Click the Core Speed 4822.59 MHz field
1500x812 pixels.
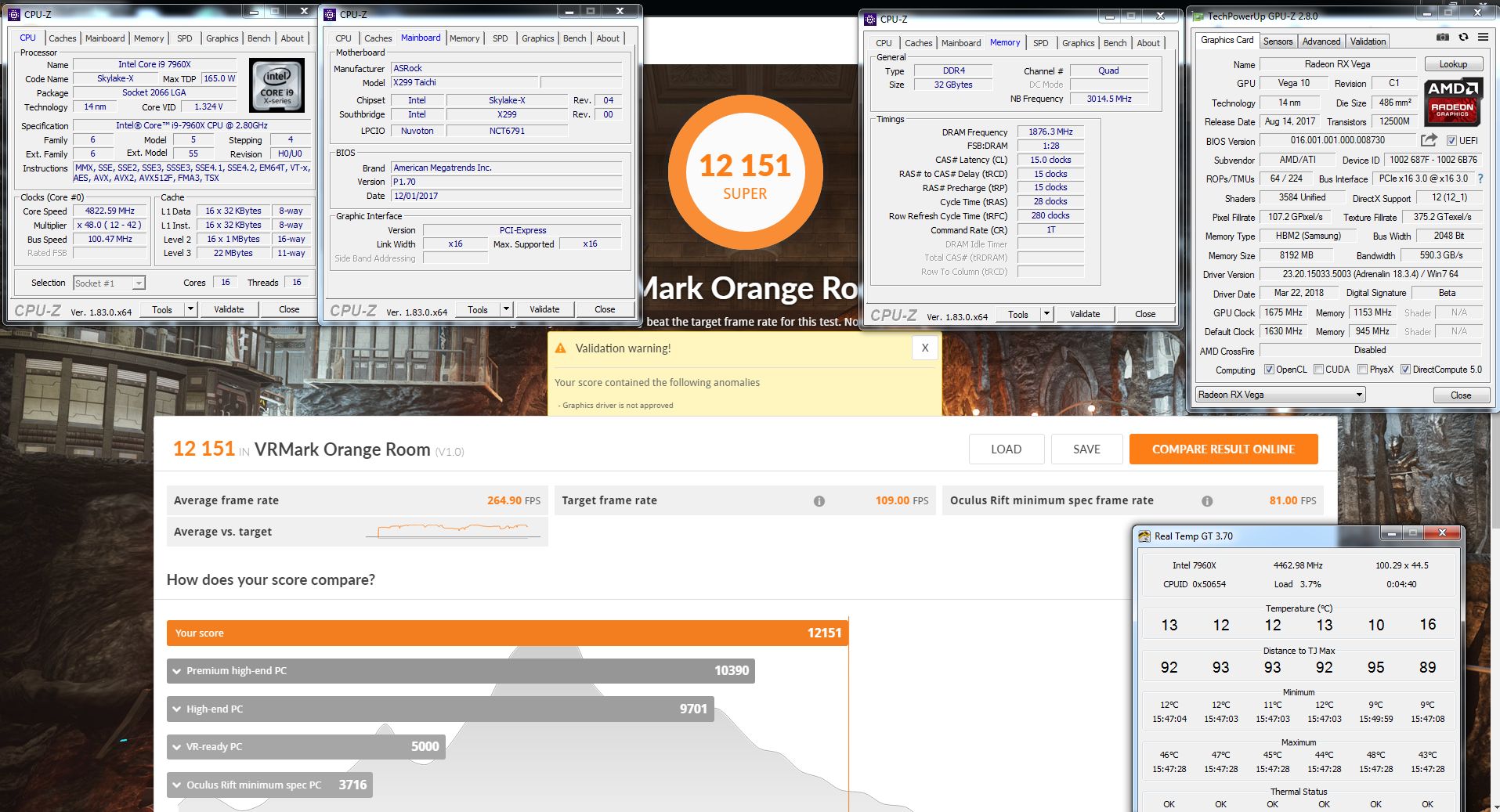(110, 211)
